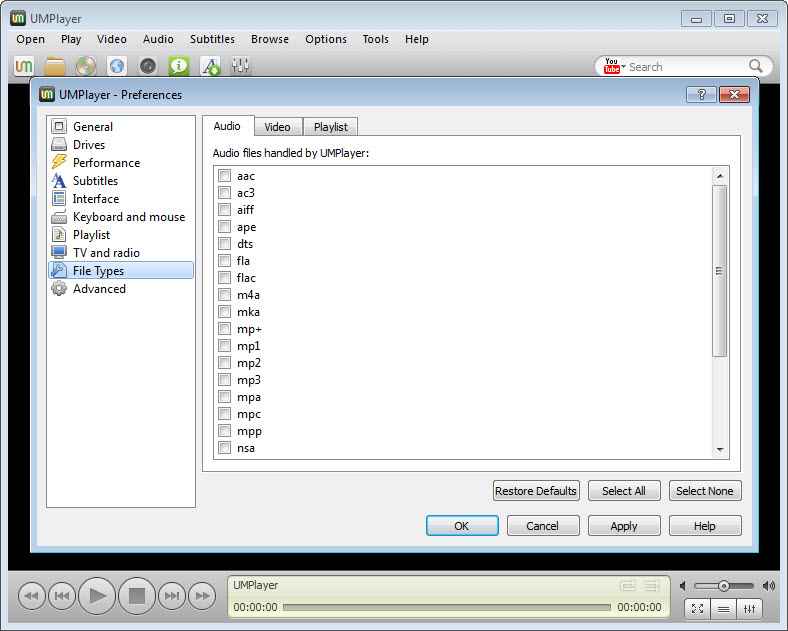Click the next track button
This screenshot has height=631, width=788.
(x=172, y=596)
